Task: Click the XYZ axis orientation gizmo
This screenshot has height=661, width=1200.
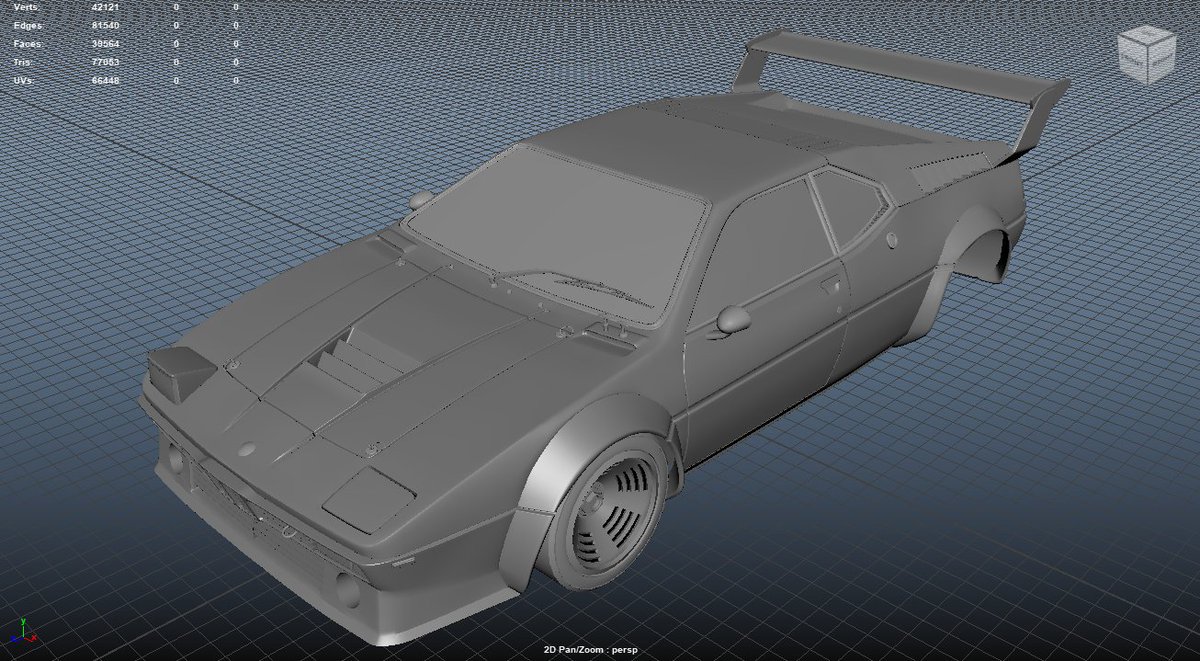Action: coord(22,632)
